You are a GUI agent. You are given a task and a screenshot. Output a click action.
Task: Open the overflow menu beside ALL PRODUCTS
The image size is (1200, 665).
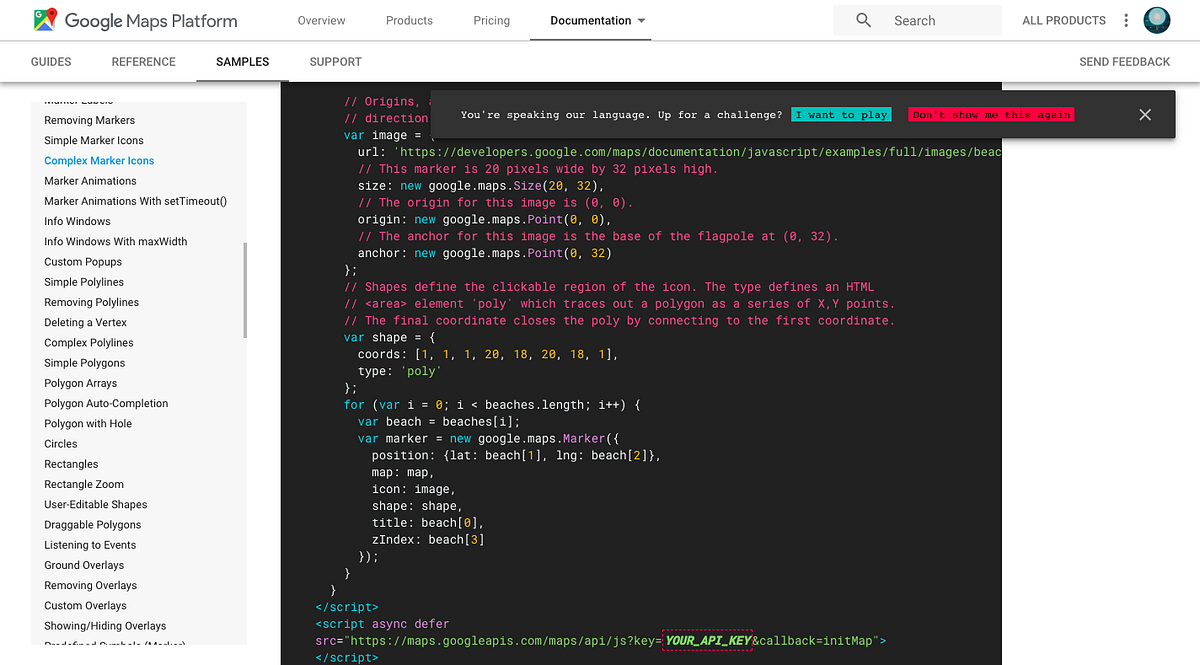[x=1126, y=20]
